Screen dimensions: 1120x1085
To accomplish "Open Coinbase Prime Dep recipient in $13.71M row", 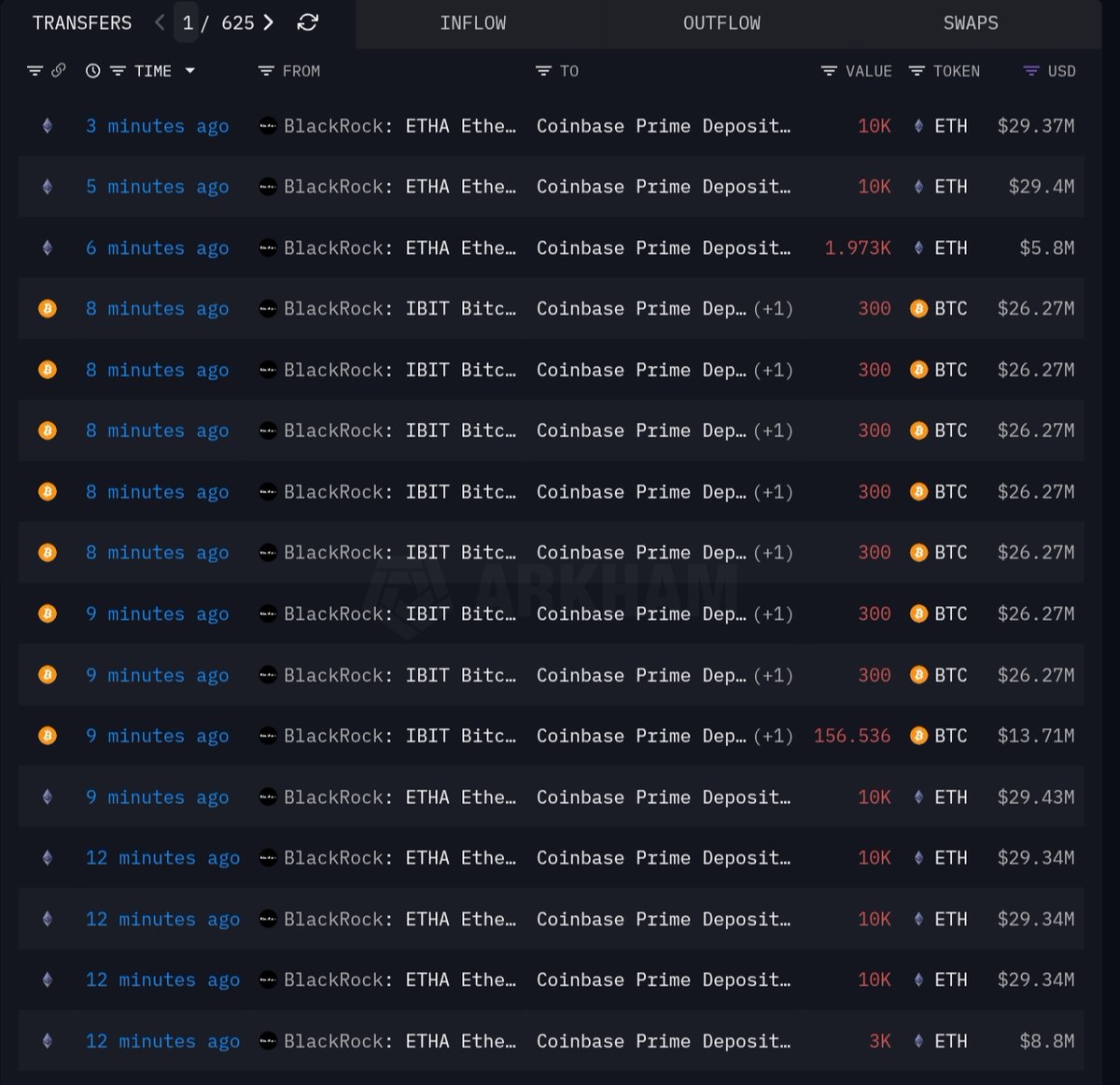I will (641, 736).
